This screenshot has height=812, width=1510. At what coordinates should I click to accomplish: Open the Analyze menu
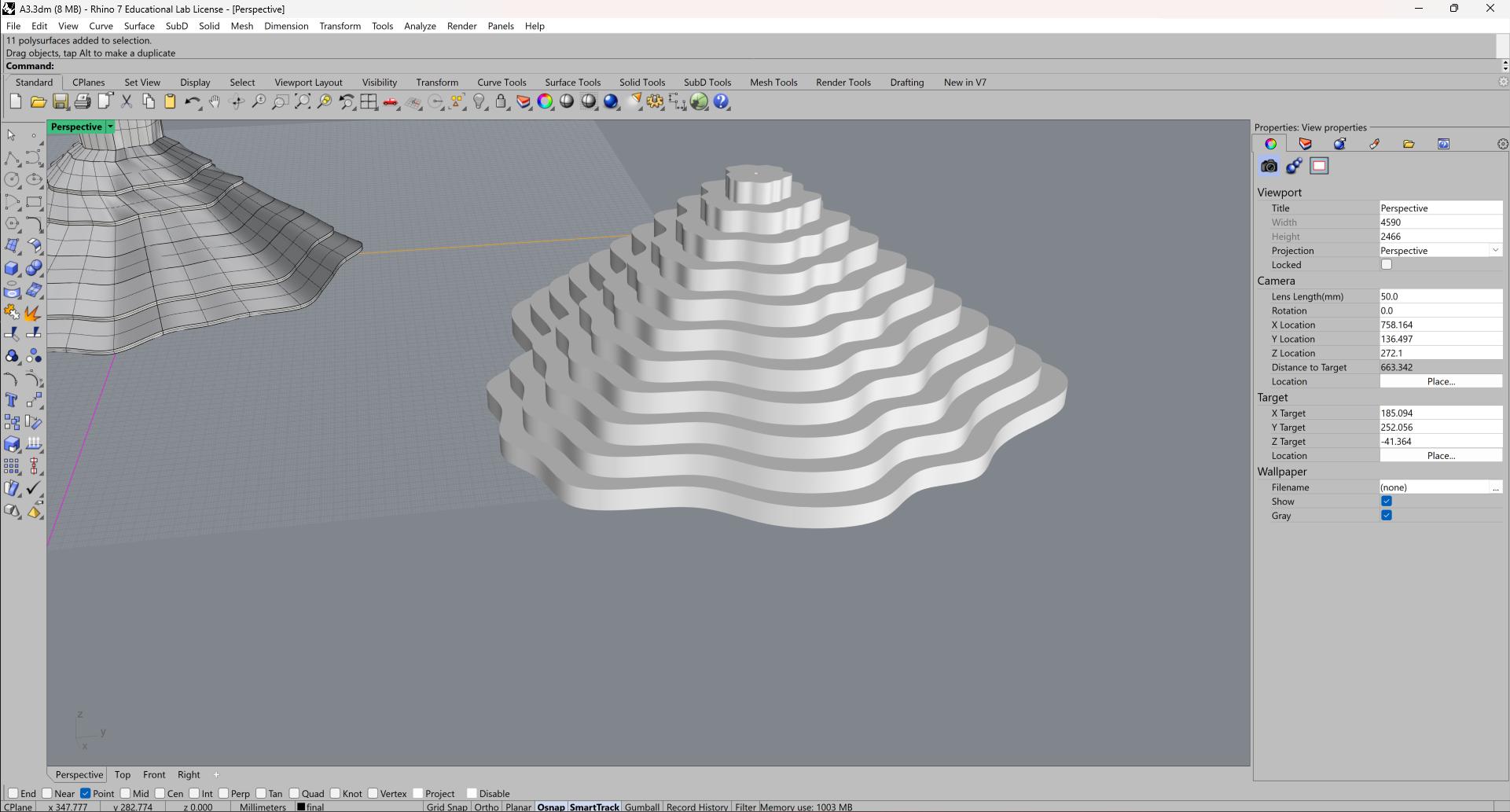click(x=420, y=26)
